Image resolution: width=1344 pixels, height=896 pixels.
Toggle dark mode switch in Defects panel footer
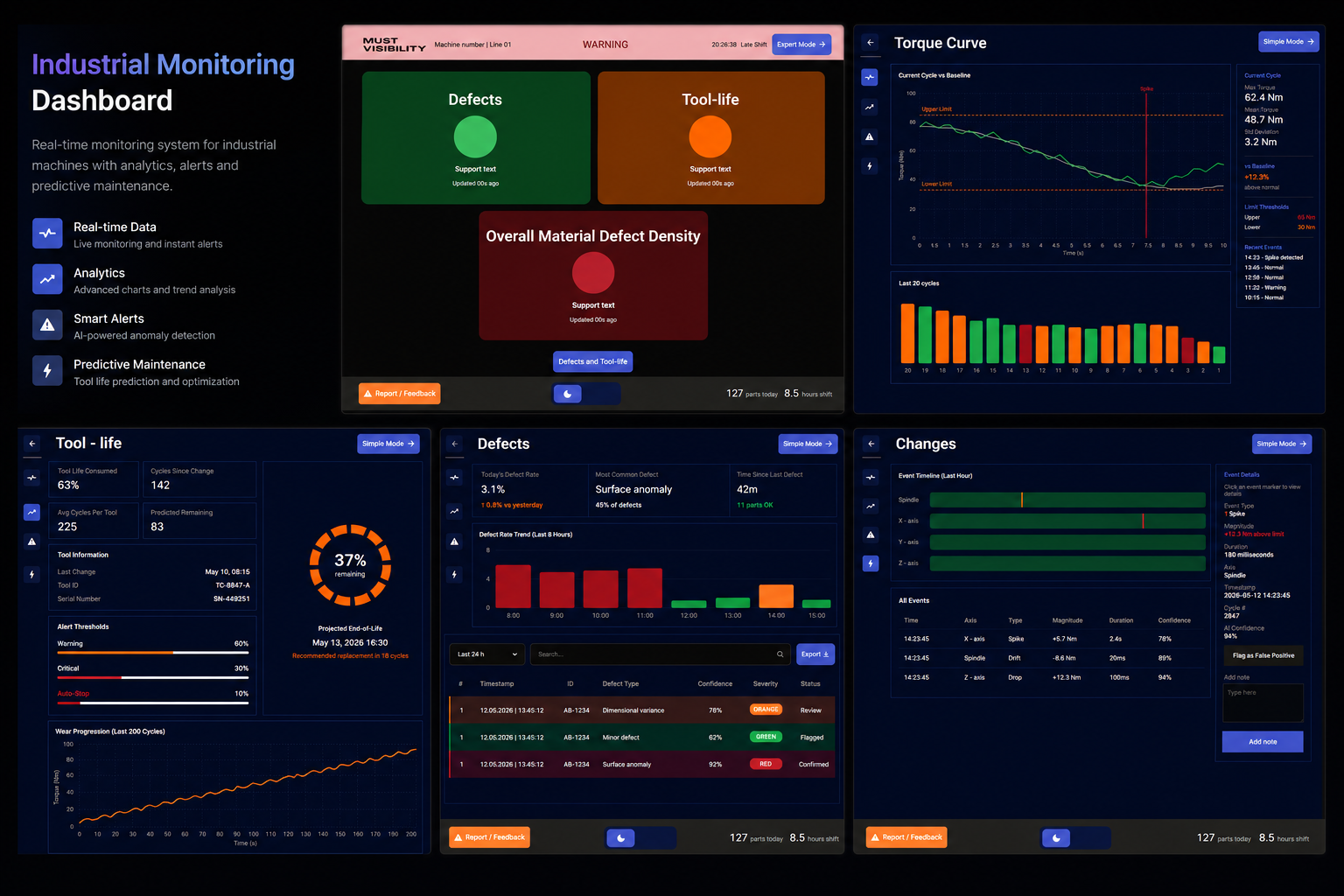click(x=641, y=838)
